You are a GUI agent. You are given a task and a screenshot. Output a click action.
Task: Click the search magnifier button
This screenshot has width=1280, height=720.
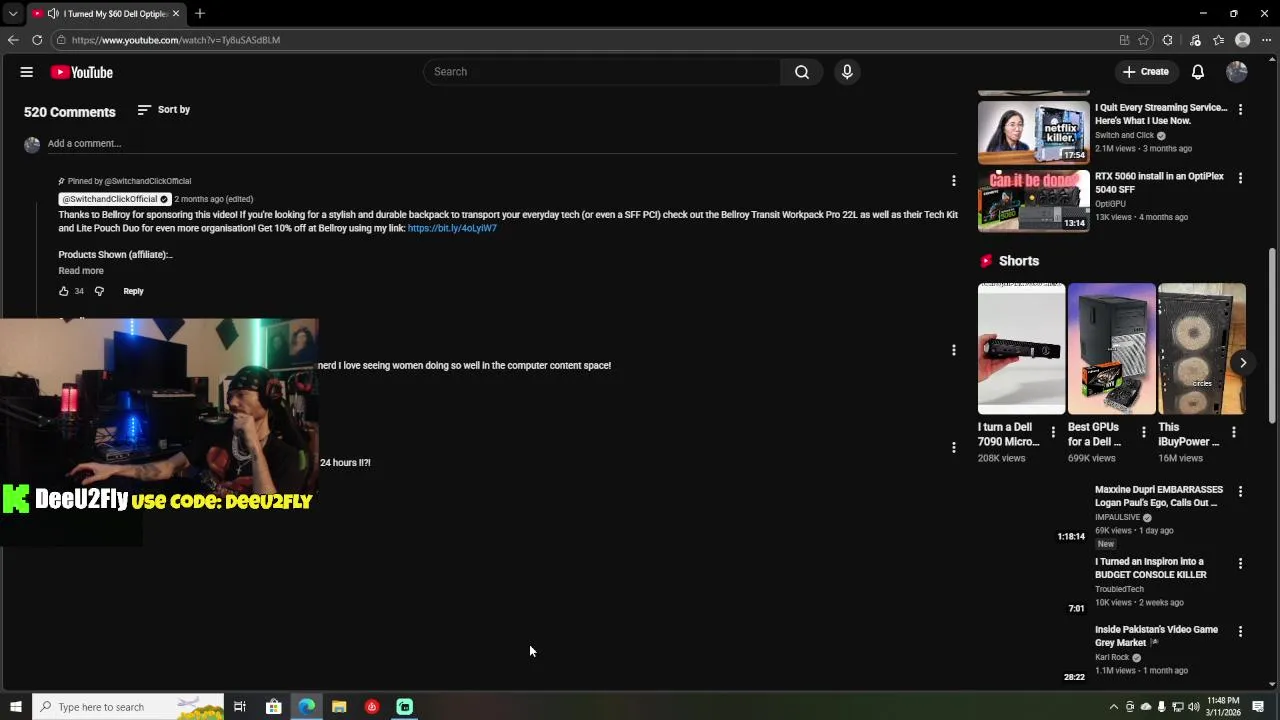tap(802, 72)
